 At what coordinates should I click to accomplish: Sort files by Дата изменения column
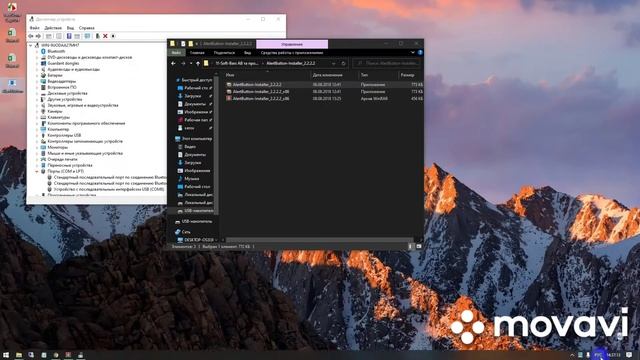click(x=327, y=75)
